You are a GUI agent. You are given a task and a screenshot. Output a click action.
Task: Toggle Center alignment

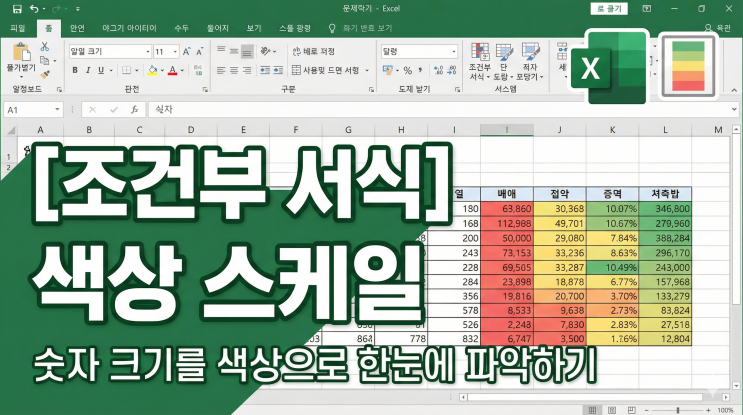click(234, 70)
